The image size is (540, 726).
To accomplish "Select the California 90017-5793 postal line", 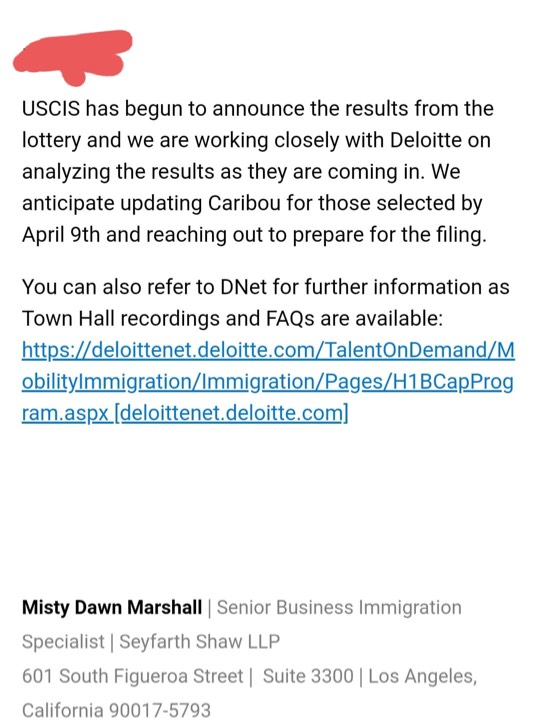I will point(116,710).
